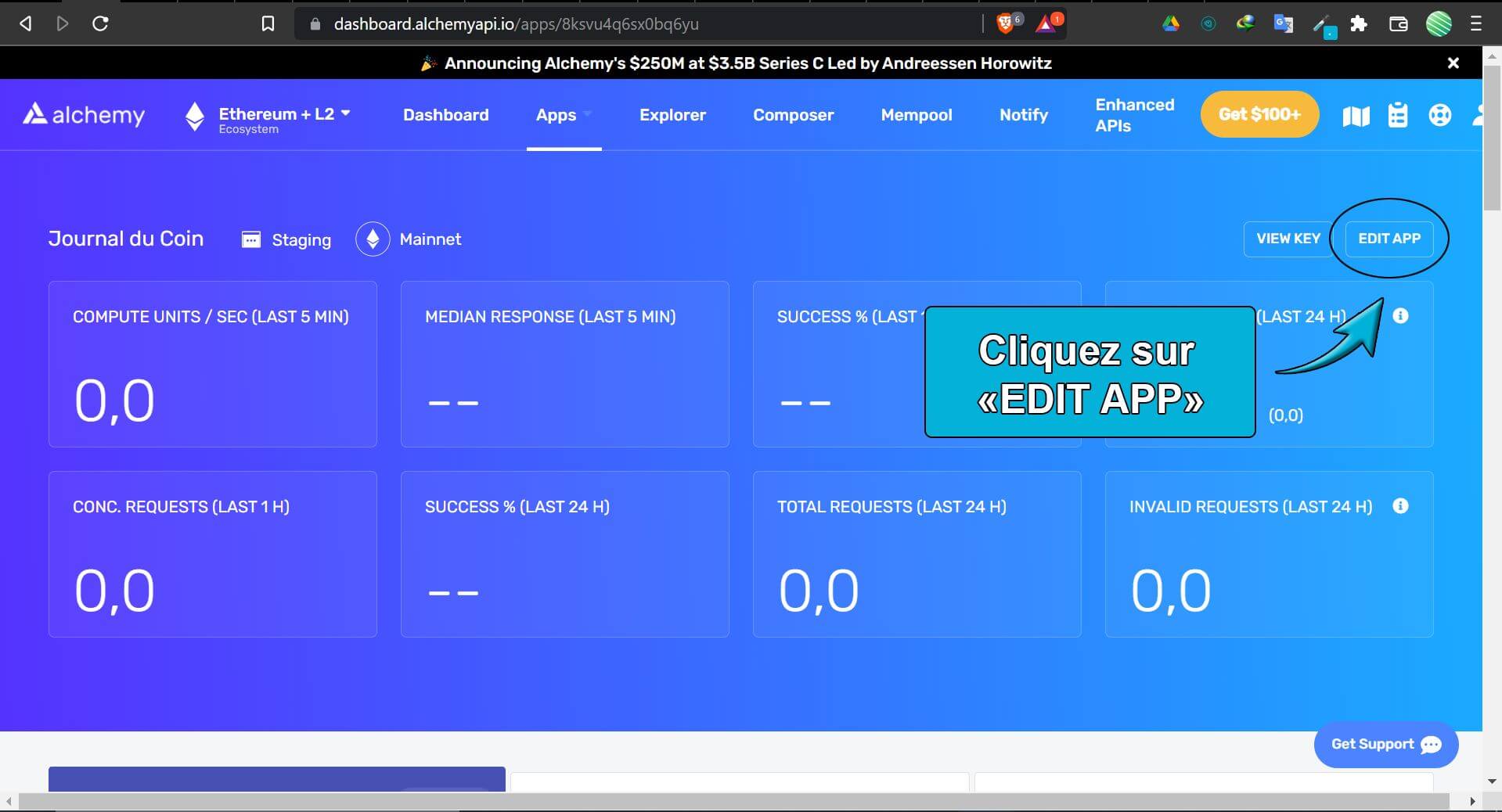Click the Staging environment label

301,240
